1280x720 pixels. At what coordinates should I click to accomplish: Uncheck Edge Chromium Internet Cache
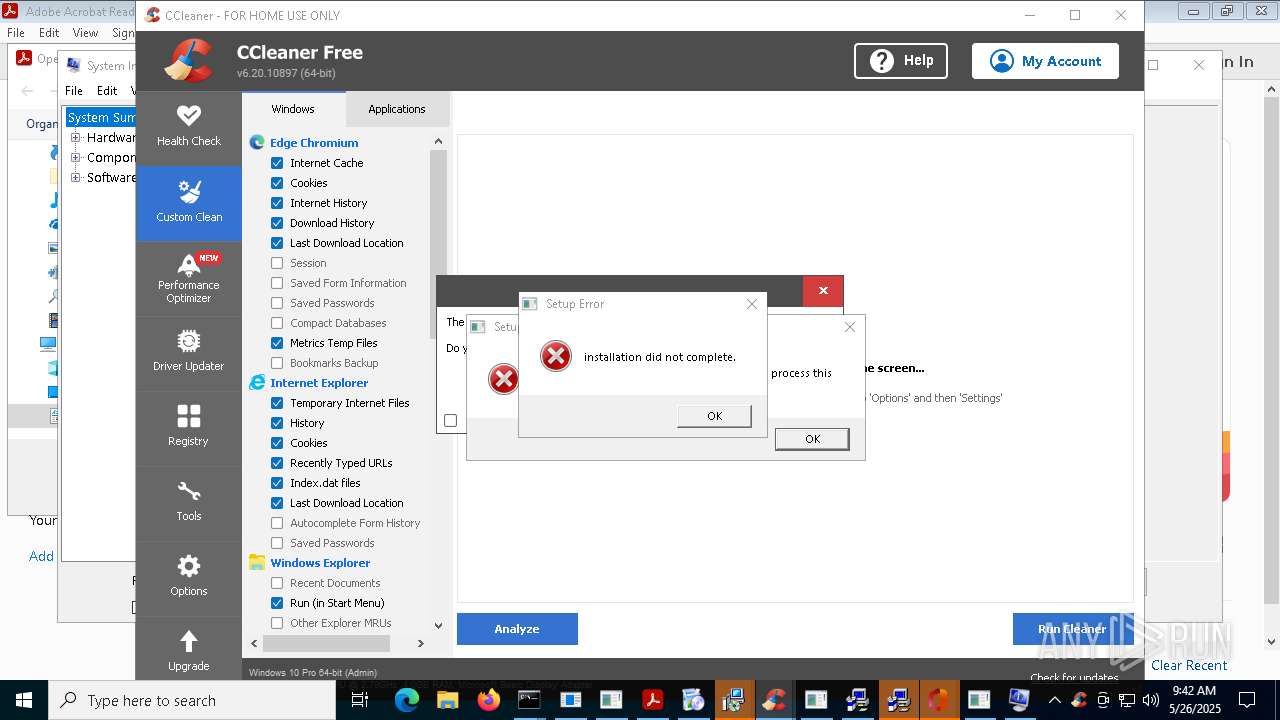277,163
